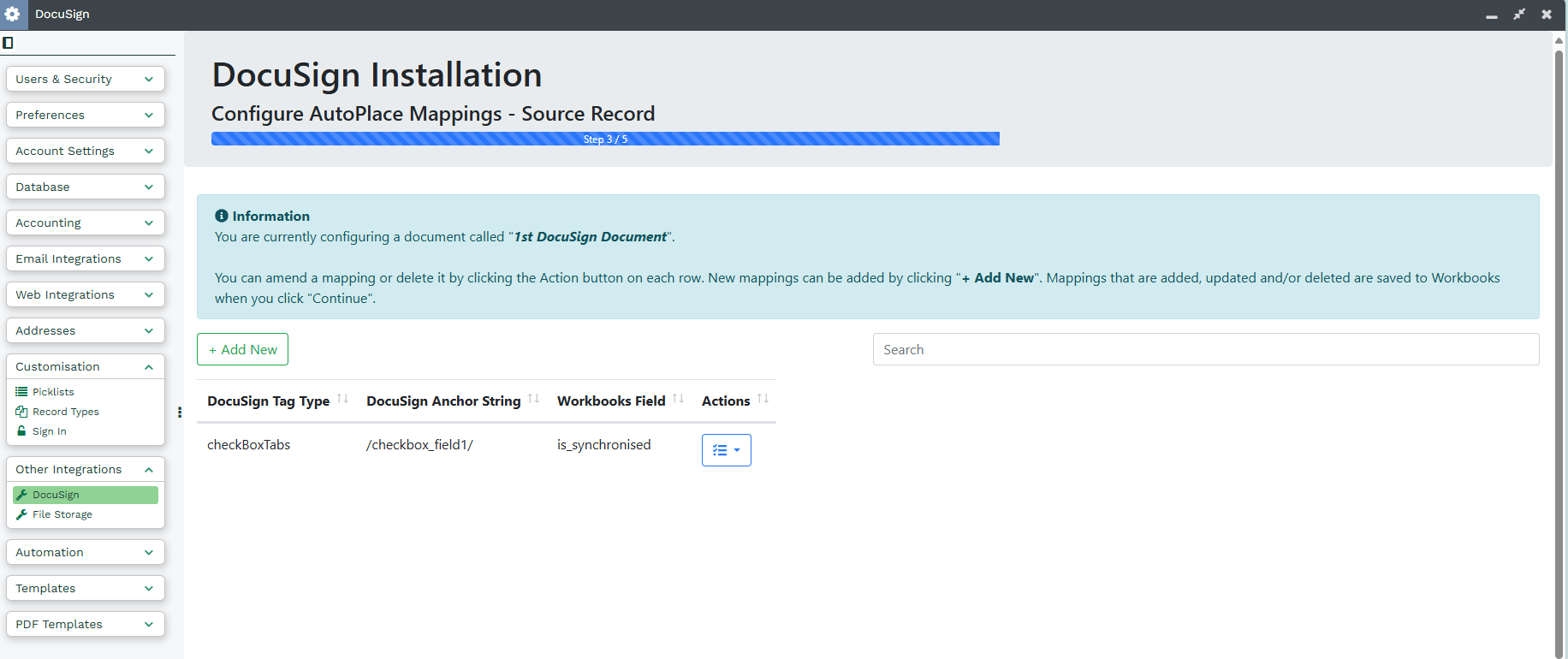
Task: Click the Information icon in the notice
Action: 222,216
